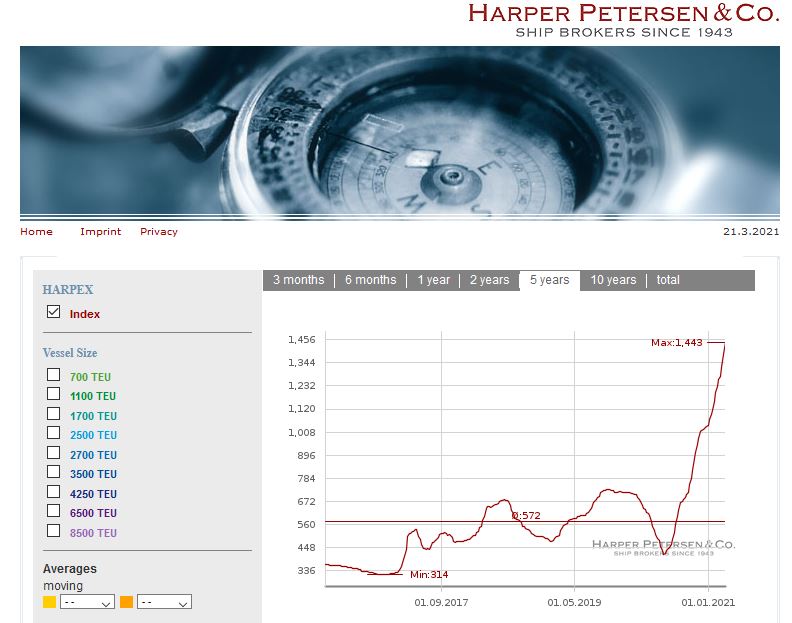Open the first moving average dropdown
This screenshot has width=792, height=623.
87,603
